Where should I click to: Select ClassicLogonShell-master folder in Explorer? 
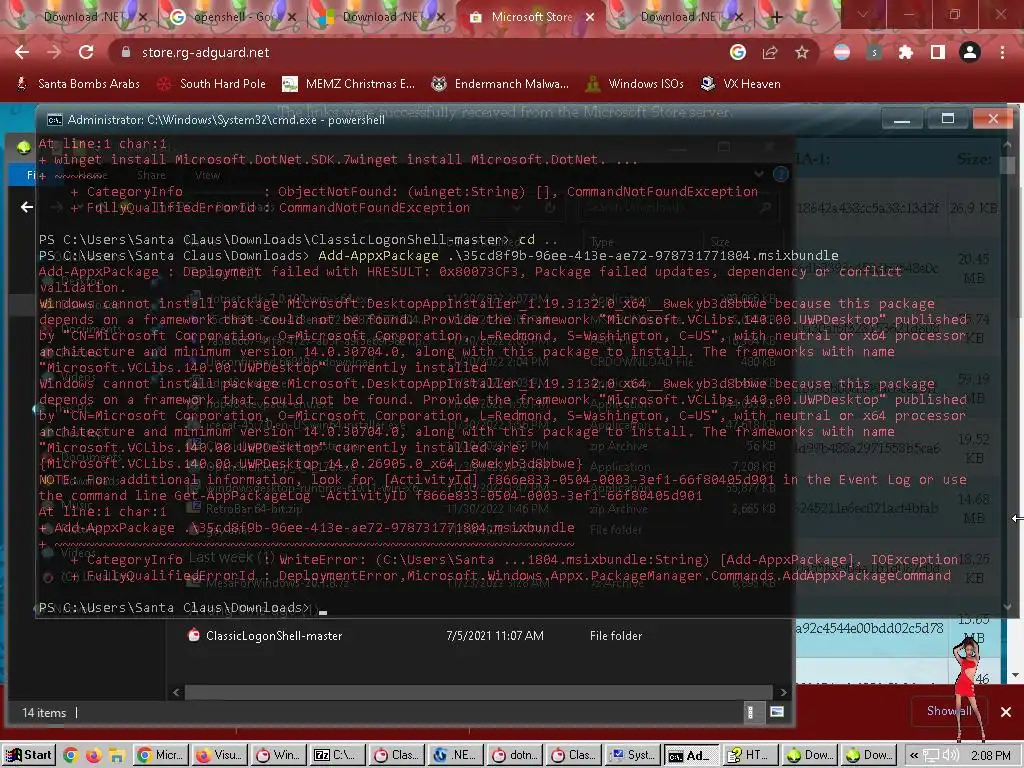pyautogui.click(x=274, y=635)
